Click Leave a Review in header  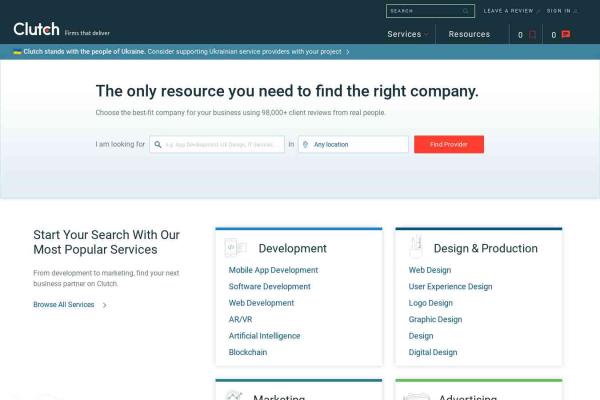(x=508, y=11)
